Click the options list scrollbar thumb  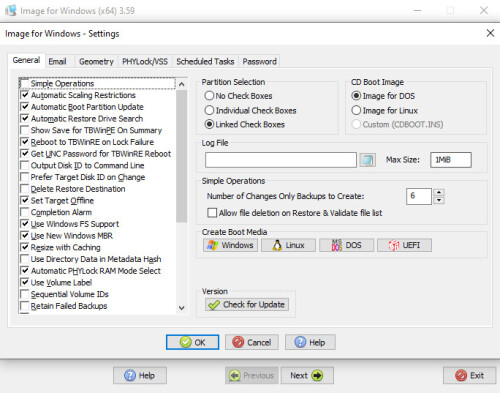tap(182, 156)
